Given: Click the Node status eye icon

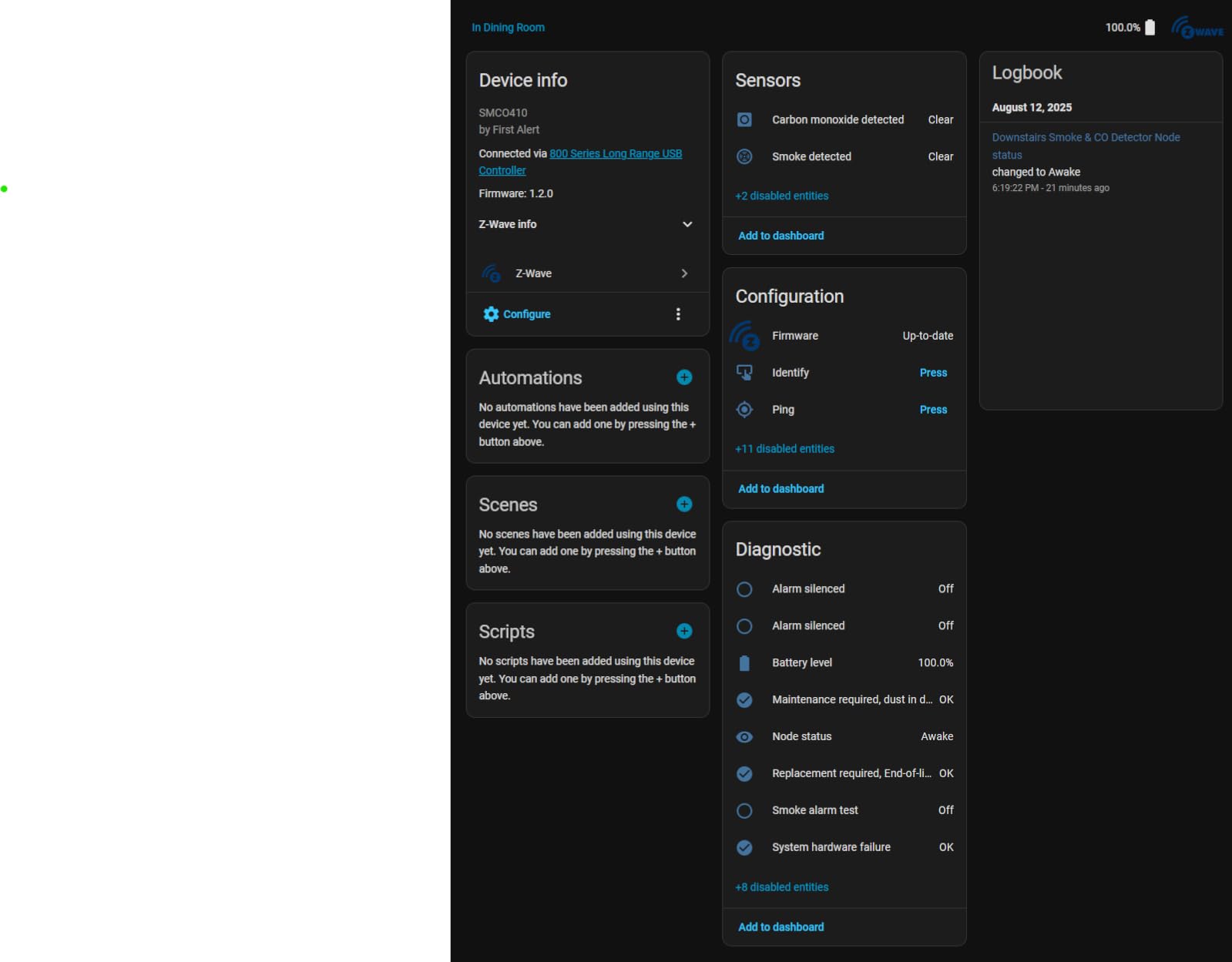Looking at the screenshot, I should [744, 737].
